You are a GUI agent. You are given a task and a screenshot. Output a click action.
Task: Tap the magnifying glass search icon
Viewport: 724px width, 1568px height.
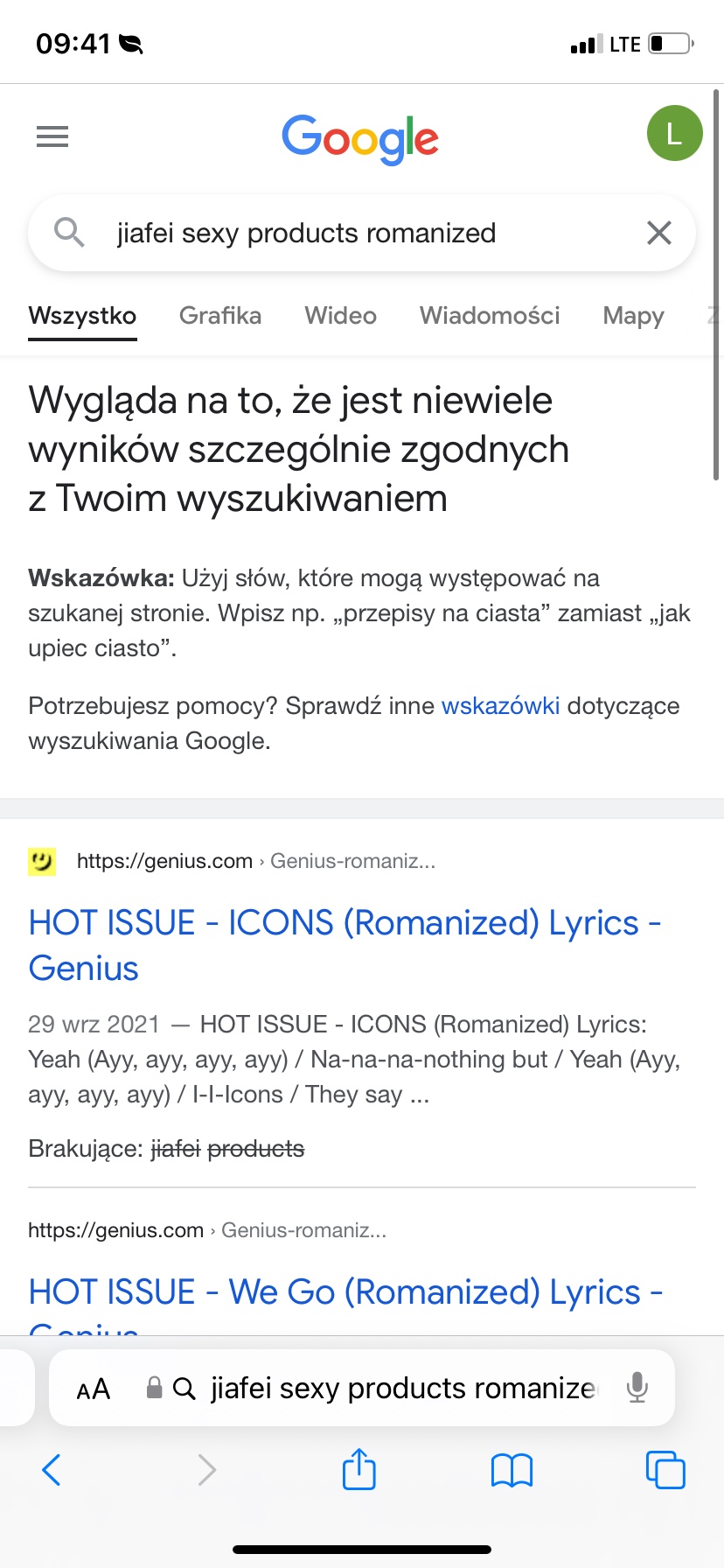pyautogui.click(x=69, y=233)
